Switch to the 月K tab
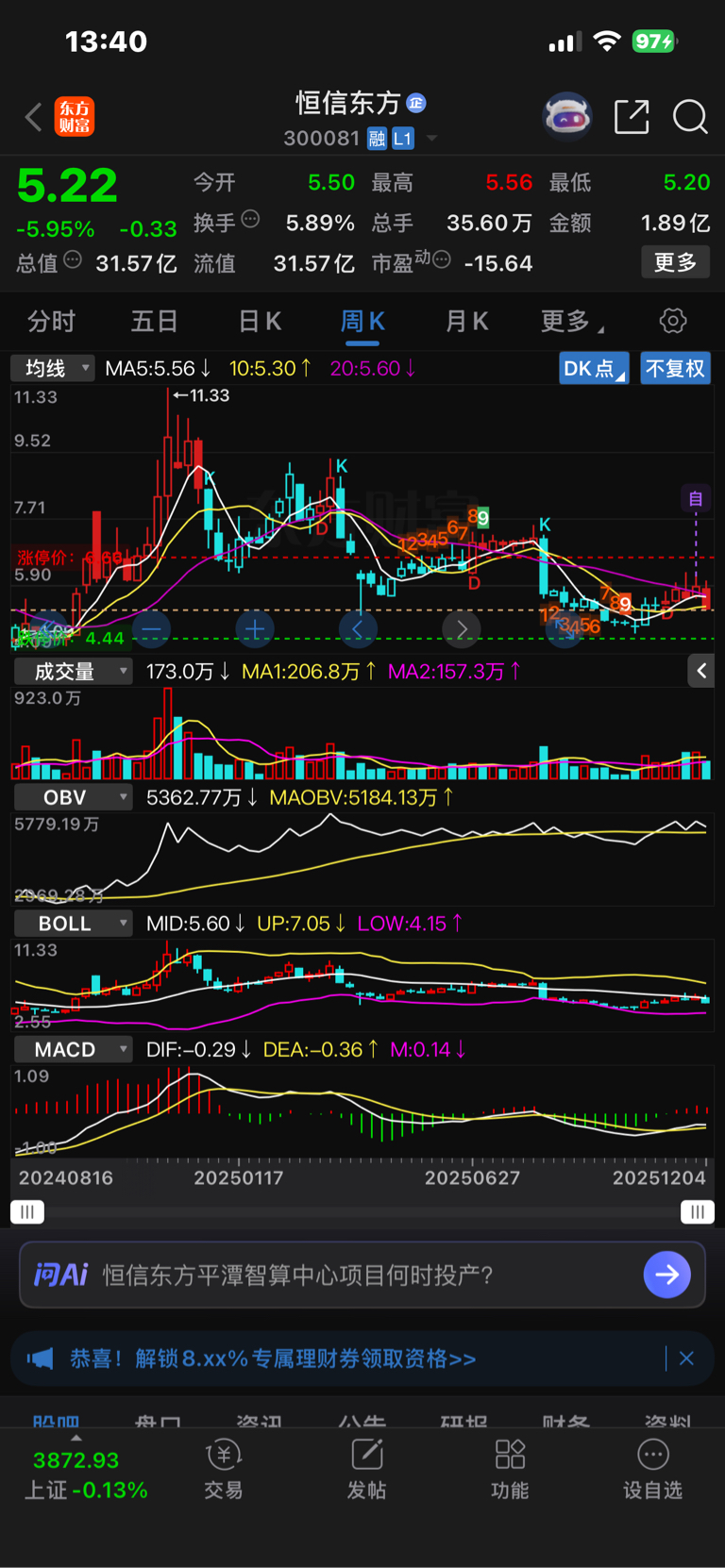Viewport: 725px width, 1568px height. [466, 322]
